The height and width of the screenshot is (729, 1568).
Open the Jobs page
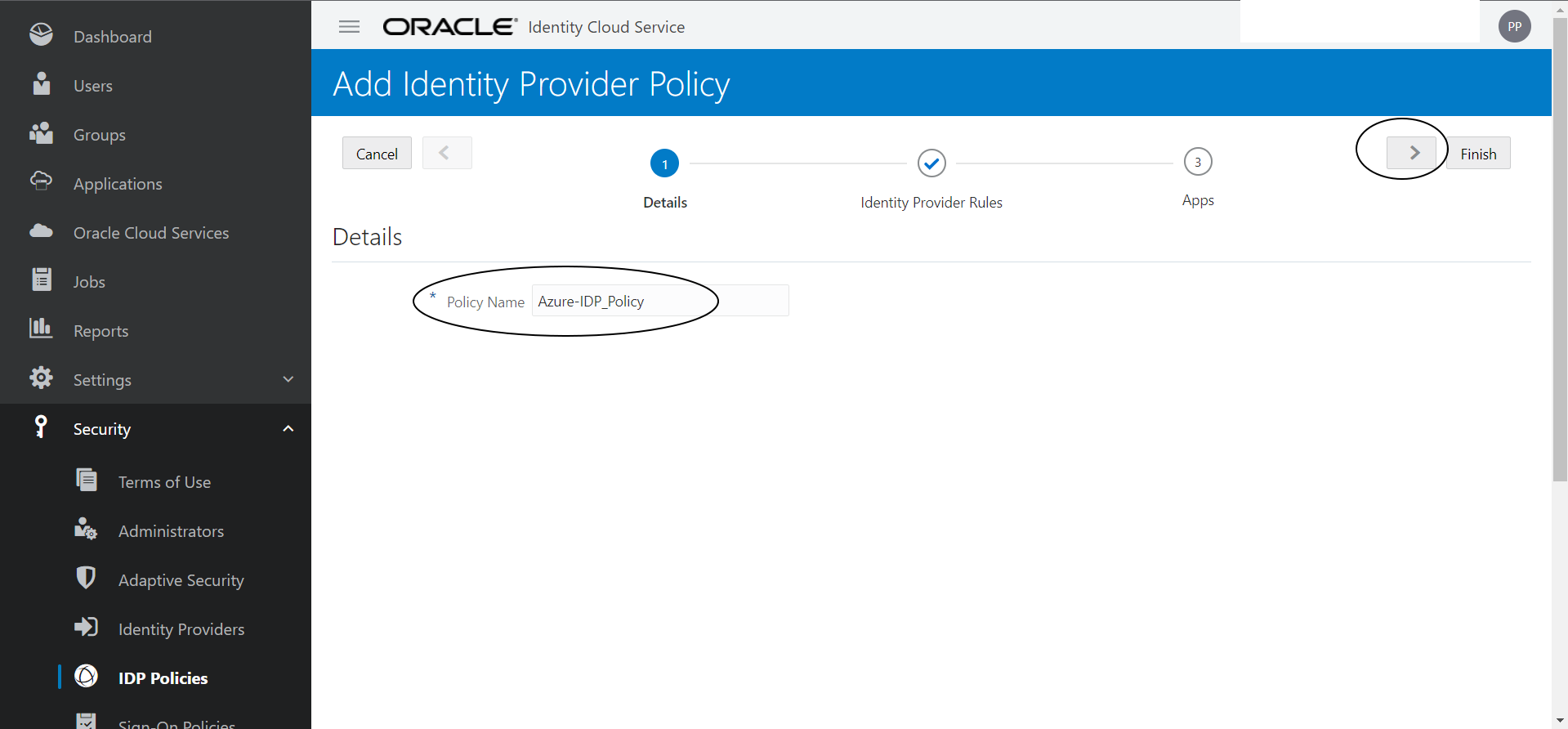(89, 282)
